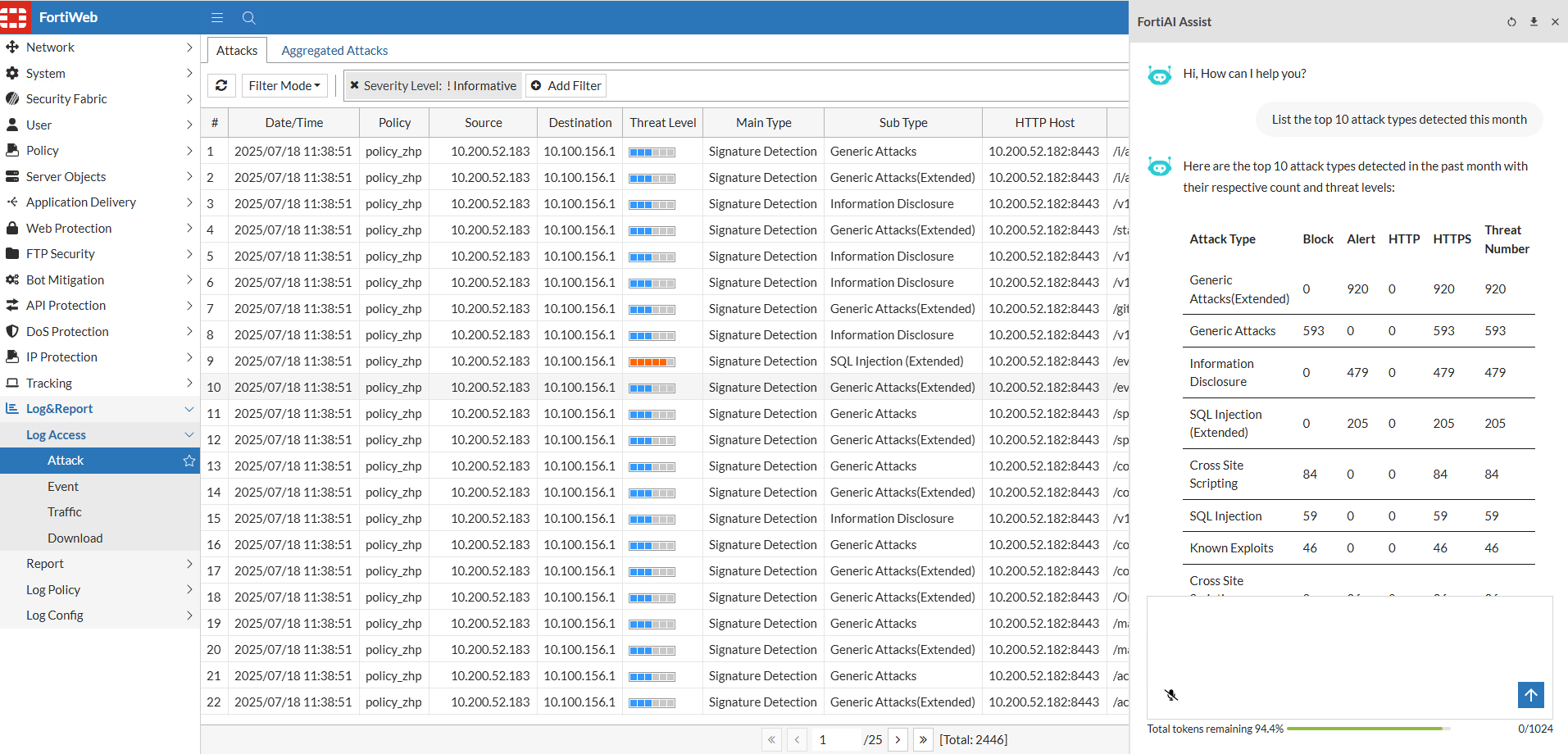1568x754 pixels.
Task: Reset the FortiAI Assist chat session
Action: [1511, 22]
